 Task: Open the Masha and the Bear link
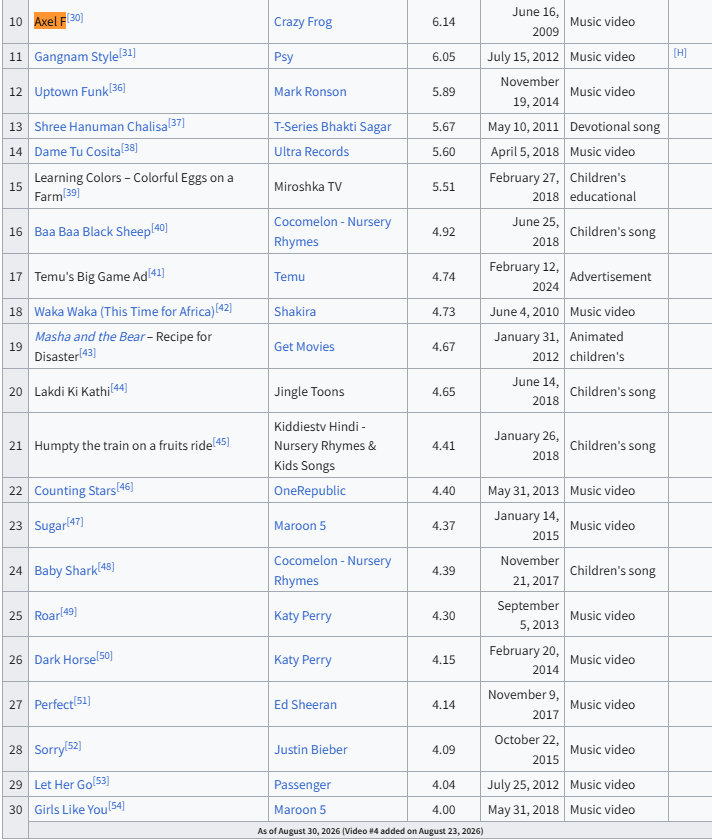pos(89,336)
